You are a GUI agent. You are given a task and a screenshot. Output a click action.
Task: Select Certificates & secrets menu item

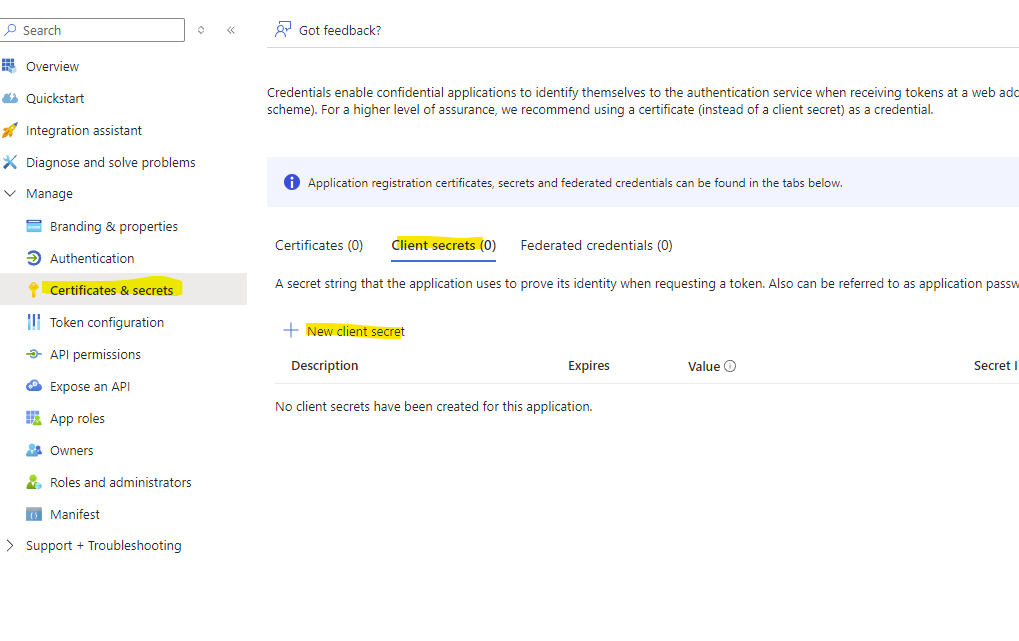[111, 290]
